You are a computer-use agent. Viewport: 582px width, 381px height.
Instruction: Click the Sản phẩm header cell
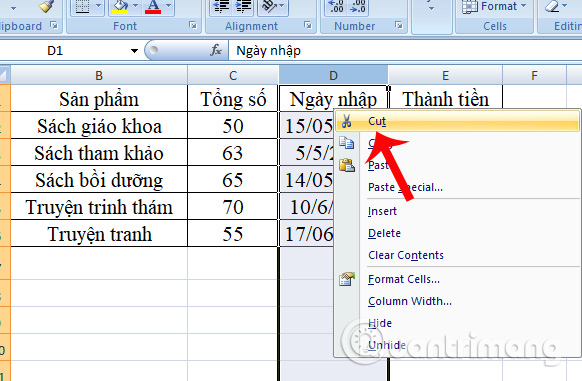pyautogui.click(x=99, y=99)
